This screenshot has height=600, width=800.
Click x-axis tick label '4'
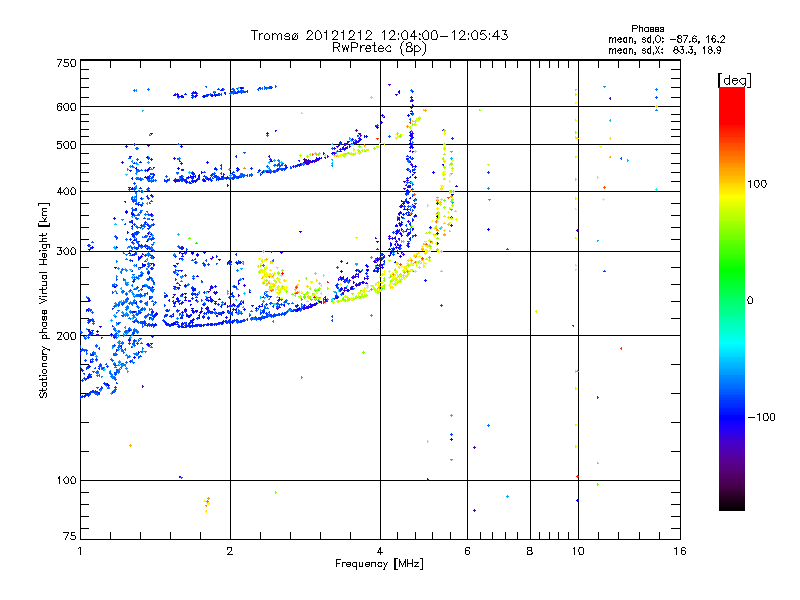[x=380, y=551]
